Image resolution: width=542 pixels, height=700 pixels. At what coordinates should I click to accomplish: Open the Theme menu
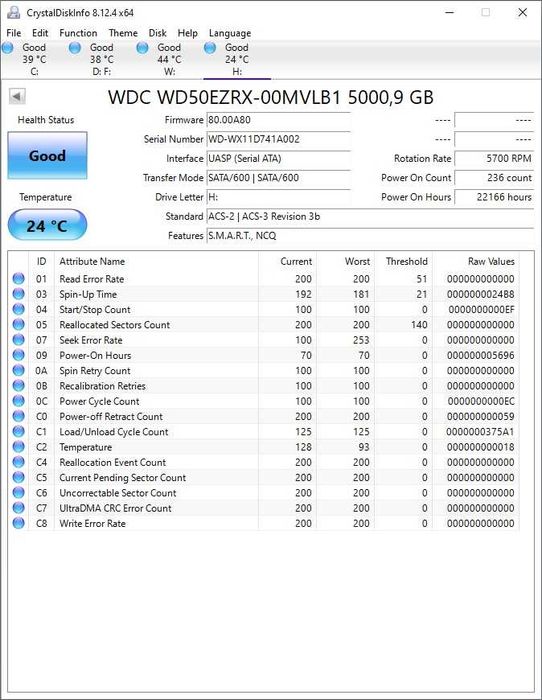(123, 33)
